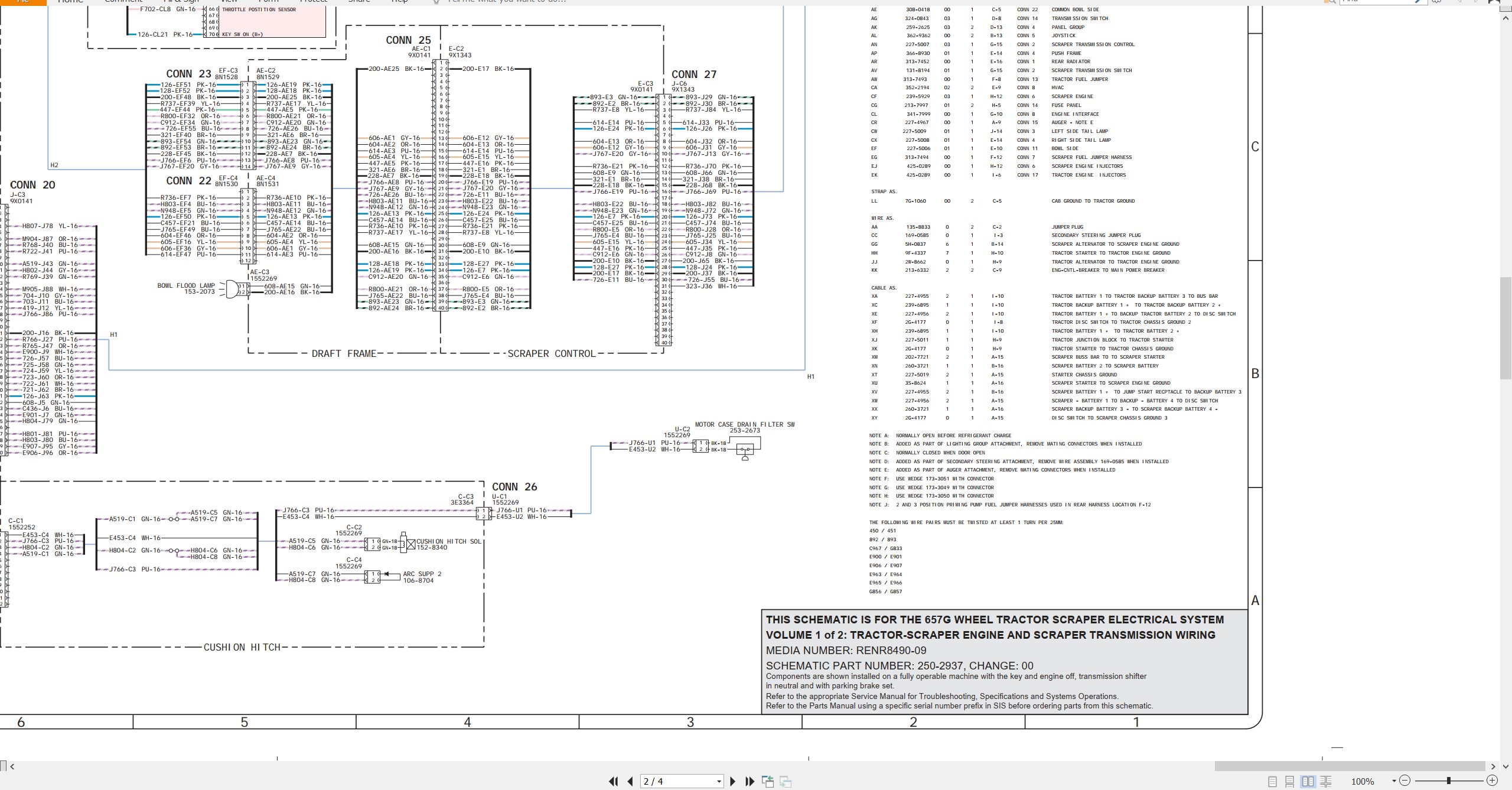Open the zoom percentage dropdown
The image size is (1512, 790).
click(1394, 781)
